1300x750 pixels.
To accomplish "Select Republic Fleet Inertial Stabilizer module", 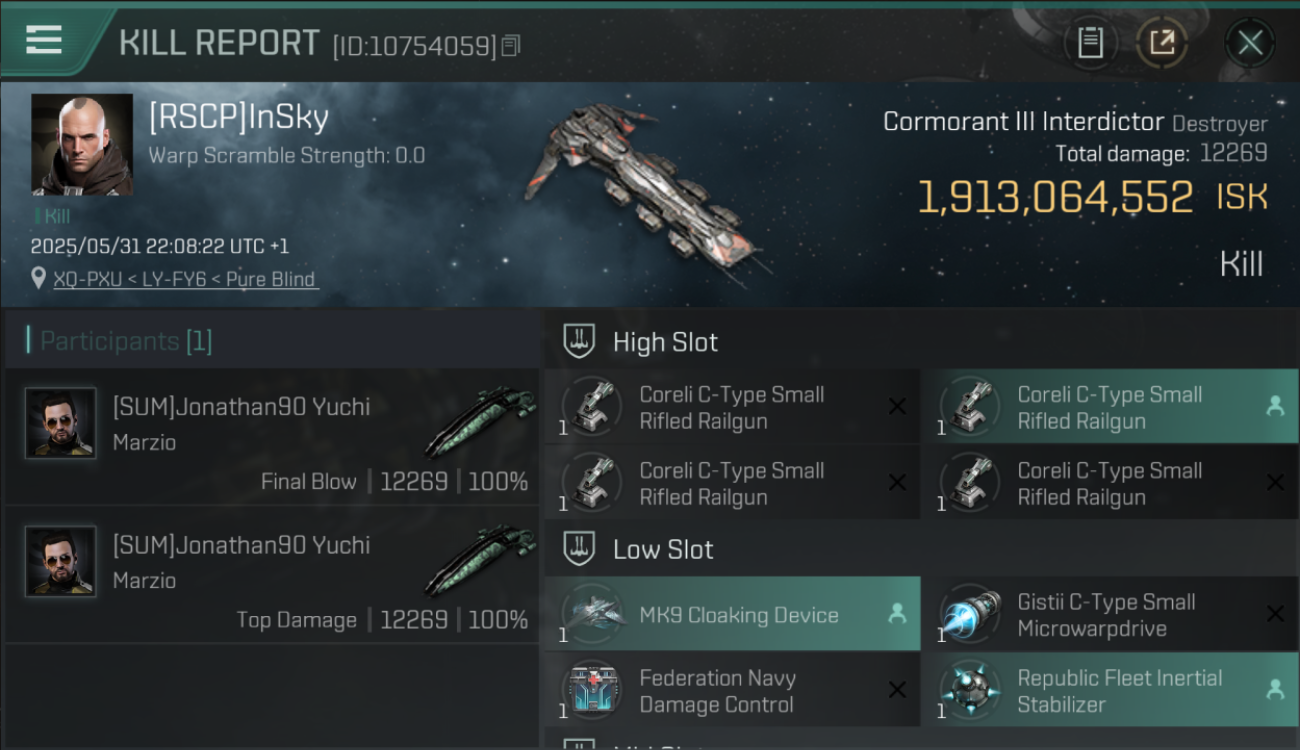I will 1111,690.
